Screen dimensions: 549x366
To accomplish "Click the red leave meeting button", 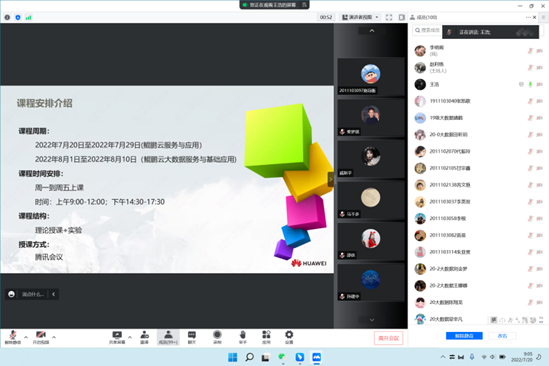I will click(x=388, y=338).
